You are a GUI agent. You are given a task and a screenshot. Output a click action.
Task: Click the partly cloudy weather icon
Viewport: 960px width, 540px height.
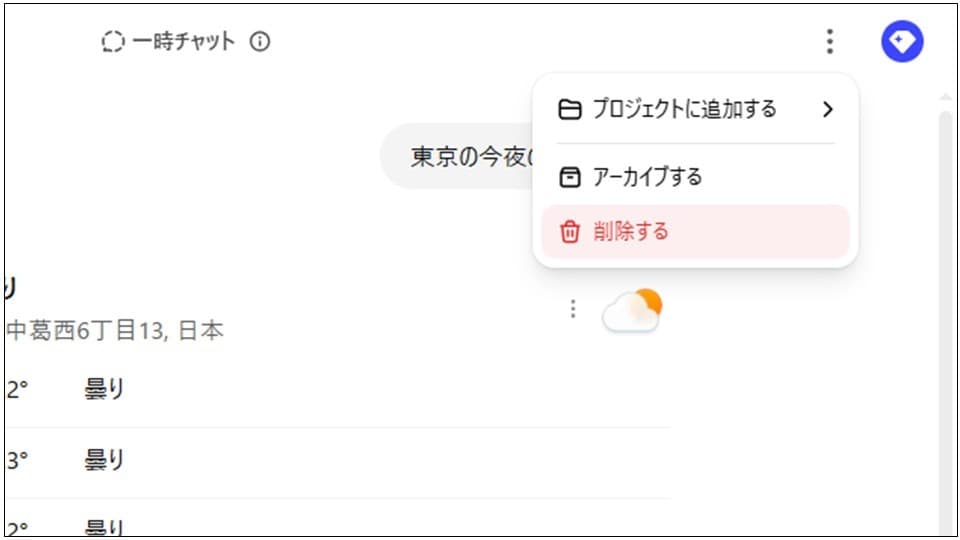(632, 310)
